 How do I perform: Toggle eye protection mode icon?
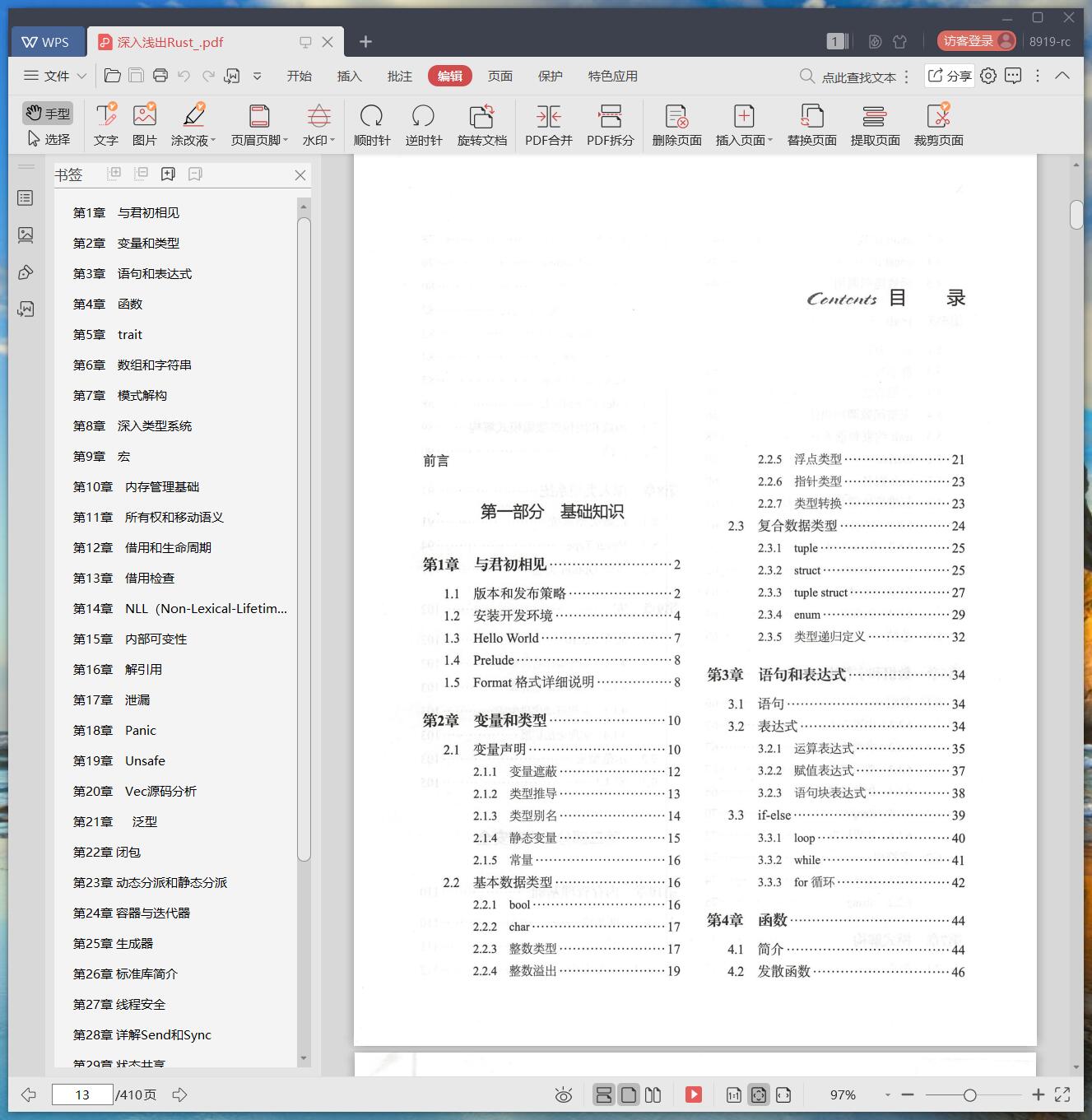click(564, 1094)
